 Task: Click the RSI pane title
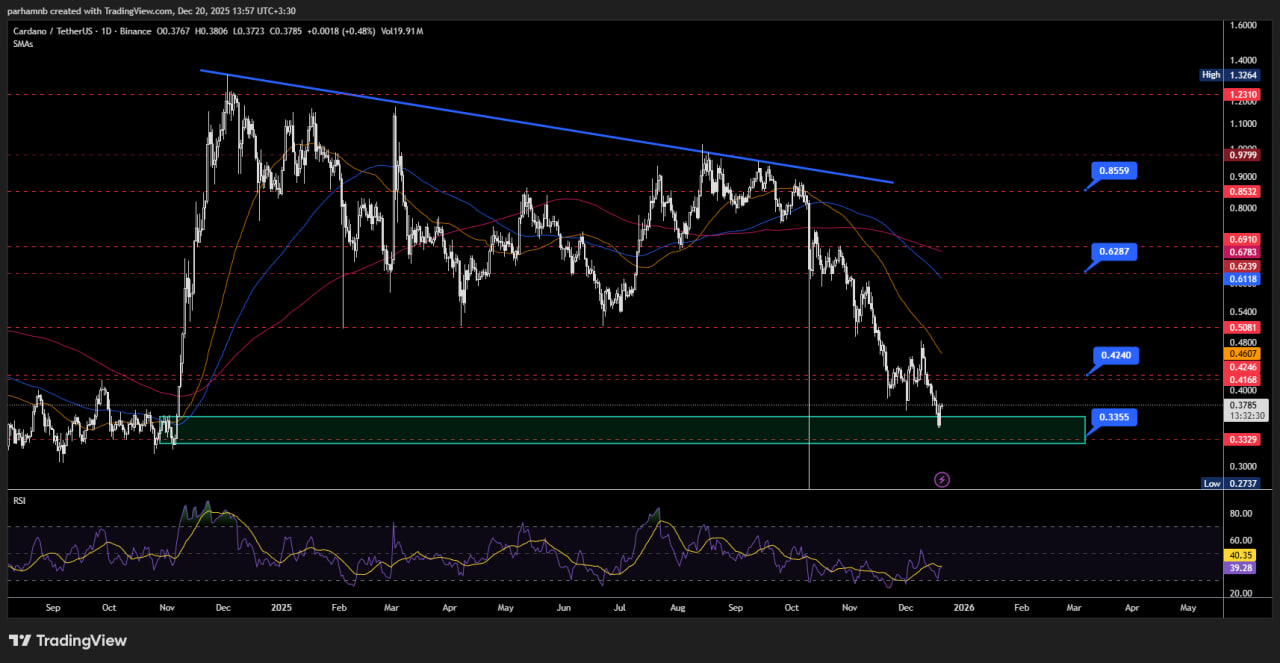(x=18, y=498)
